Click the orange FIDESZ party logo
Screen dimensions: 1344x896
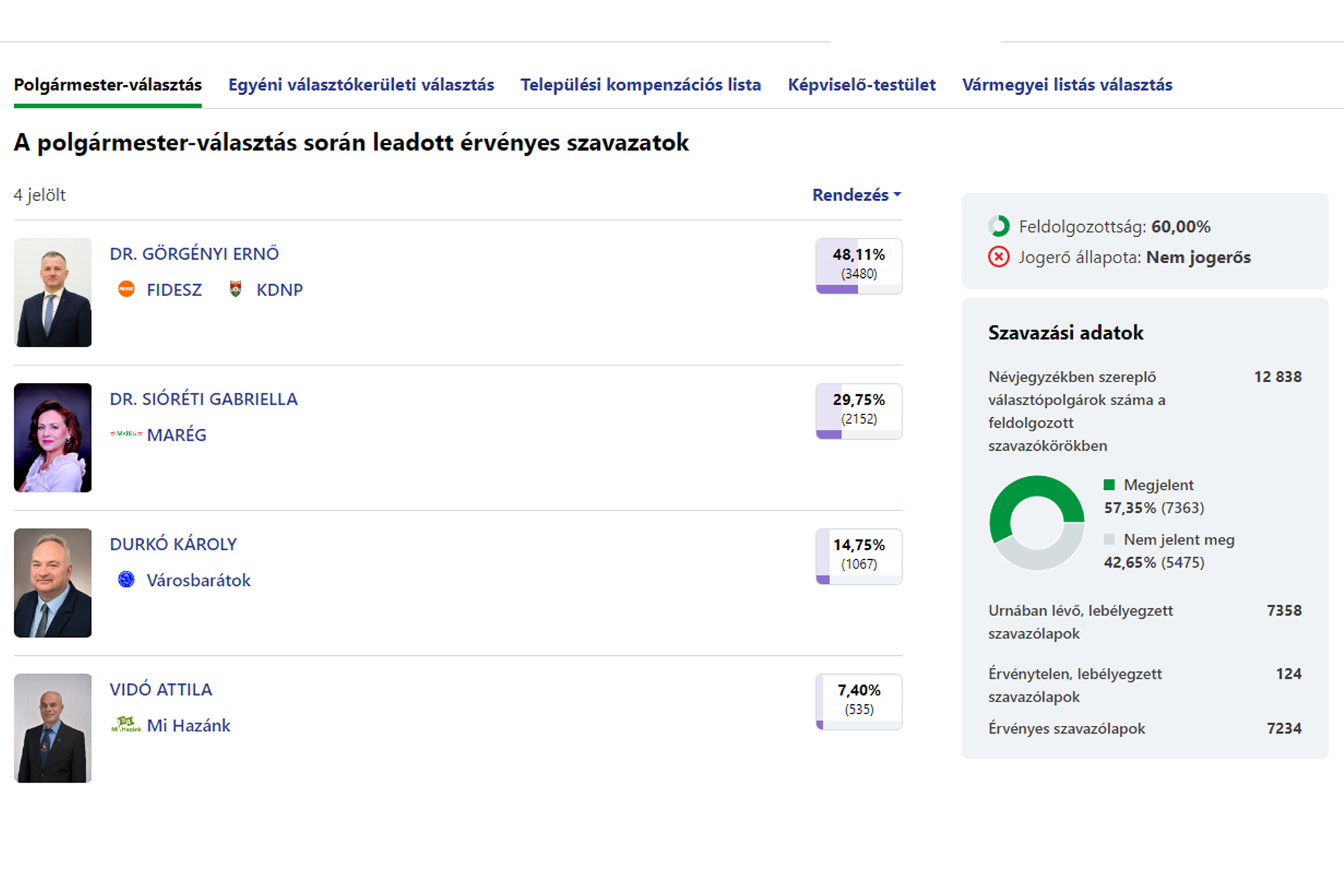point(126,289)
